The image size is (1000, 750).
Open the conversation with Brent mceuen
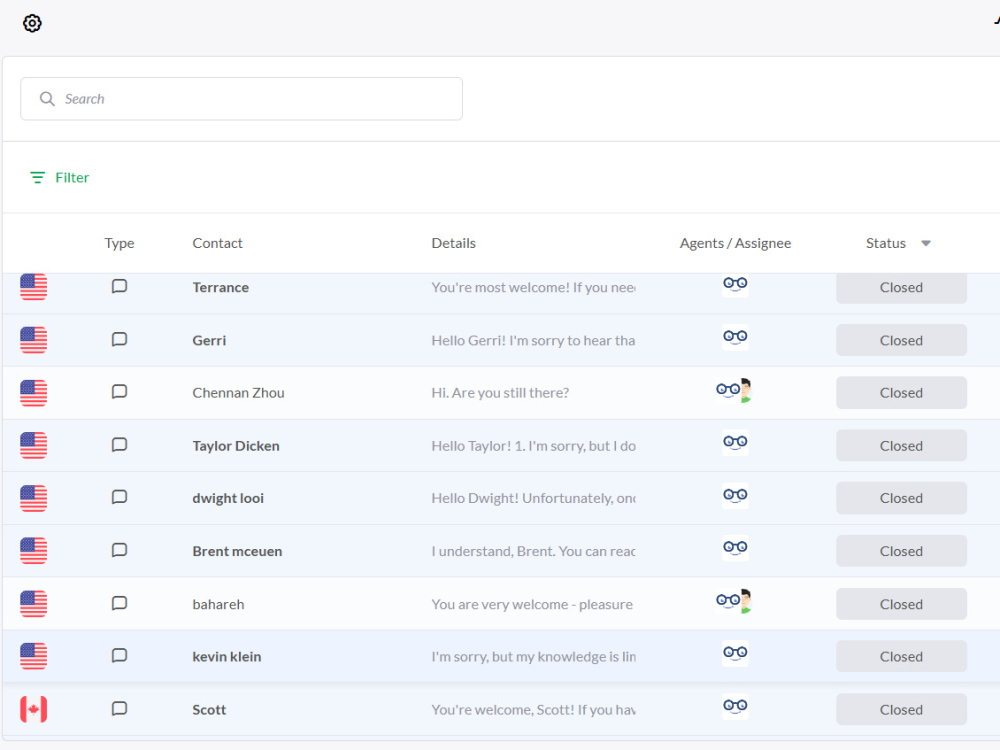[237, 551]
